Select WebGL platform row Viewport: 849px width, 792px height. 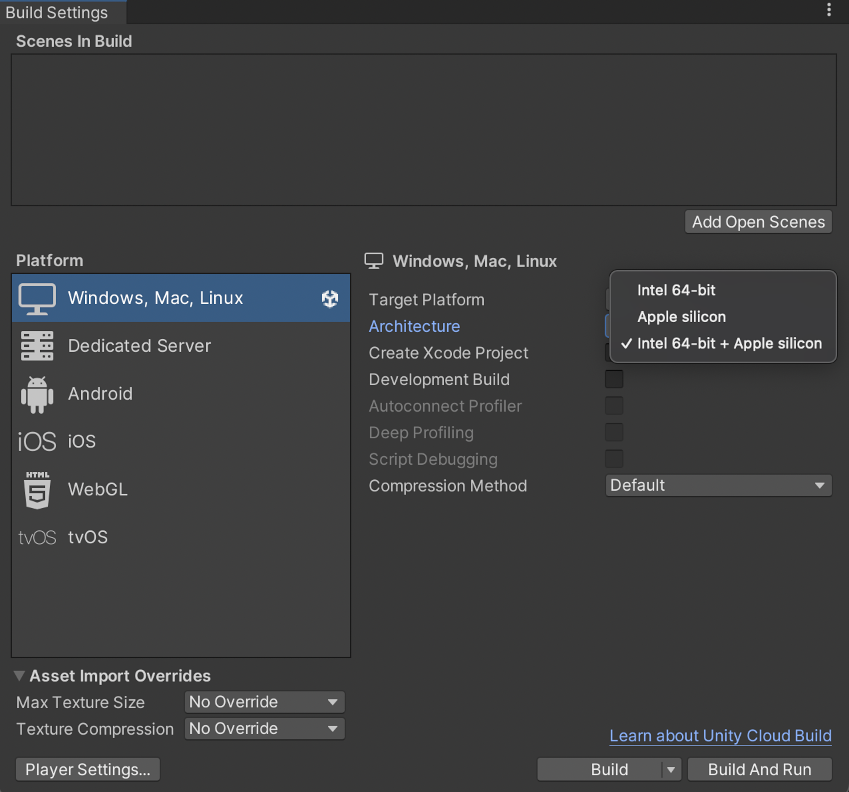[181, 489]
